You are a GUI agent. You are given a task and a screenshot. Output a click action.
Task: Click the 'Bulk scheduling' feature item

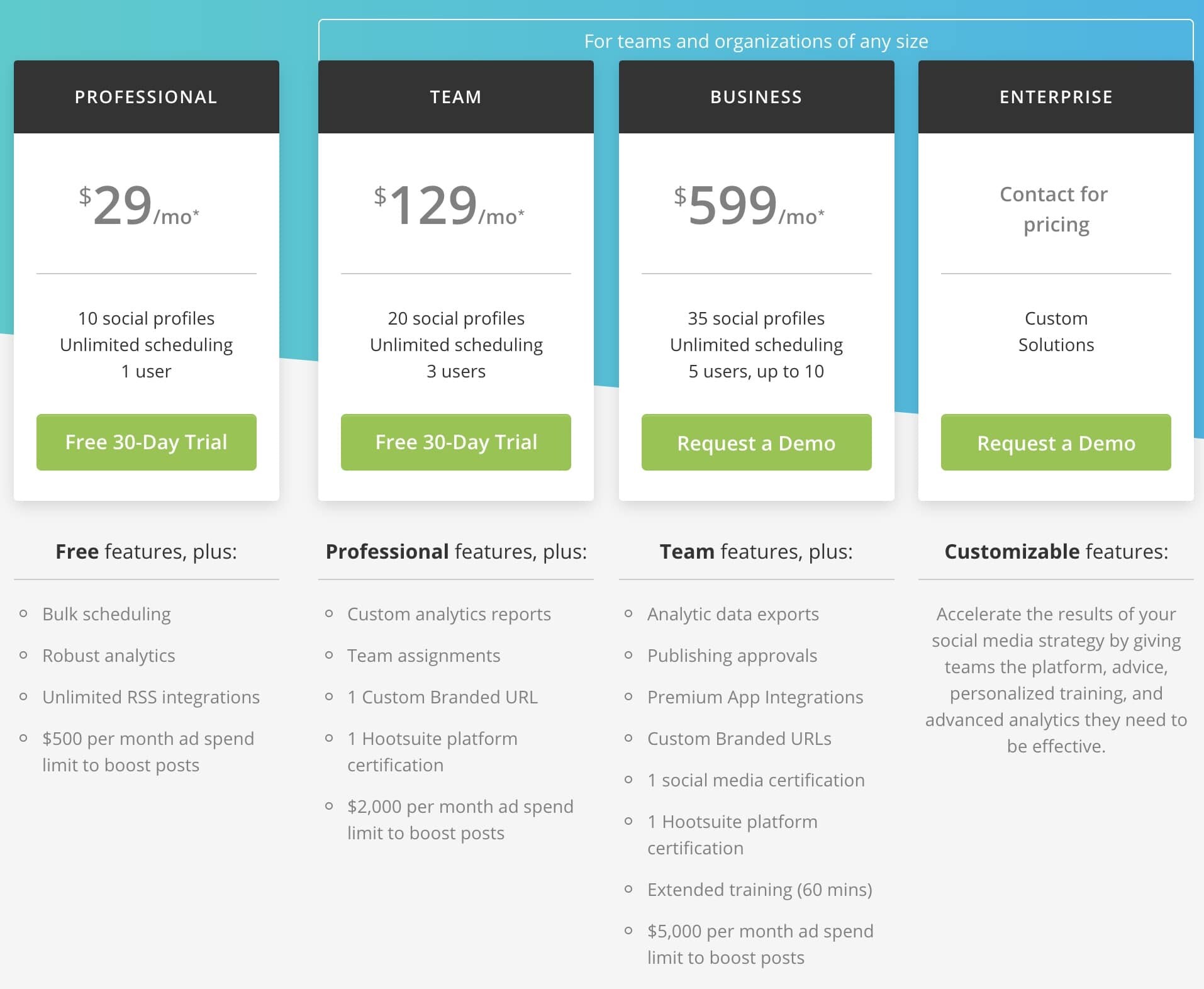coord(106,614)
